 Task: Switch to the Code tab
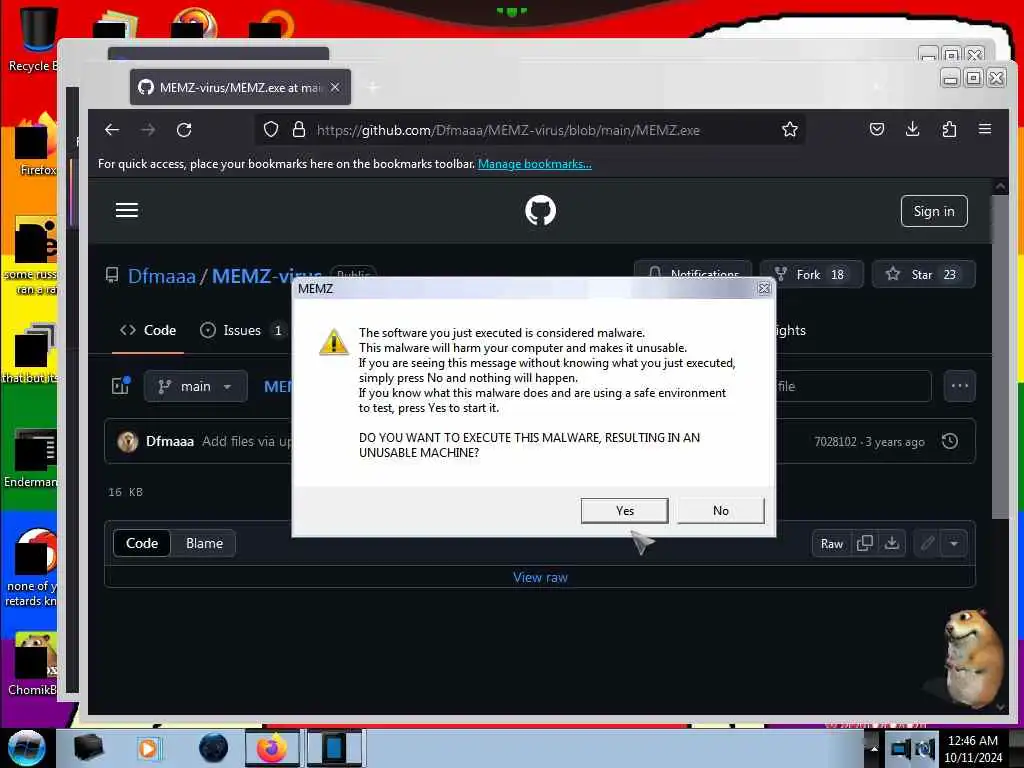click(x=148, y=330)
